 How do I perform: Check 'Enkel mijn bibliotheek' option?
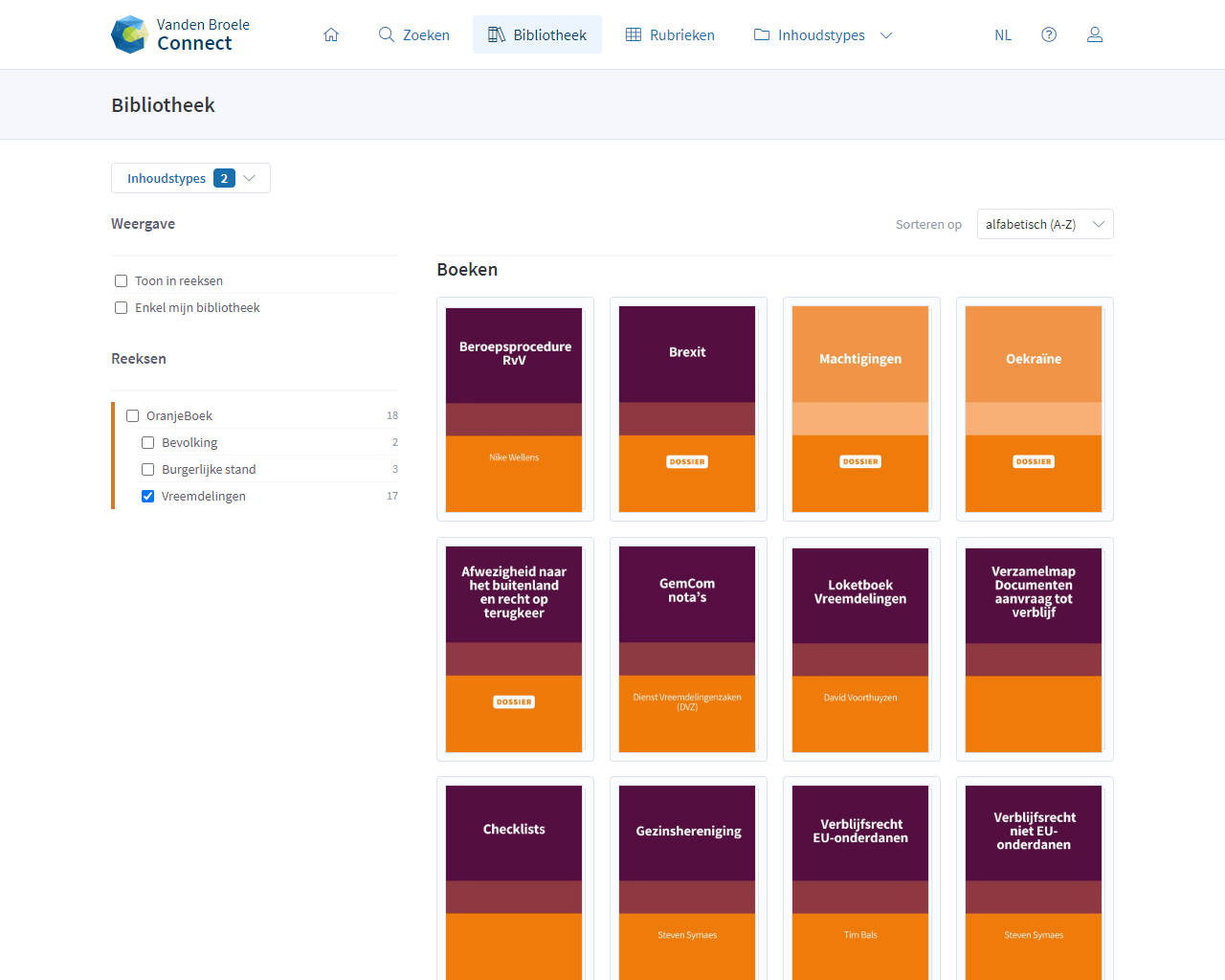[122, 307]
